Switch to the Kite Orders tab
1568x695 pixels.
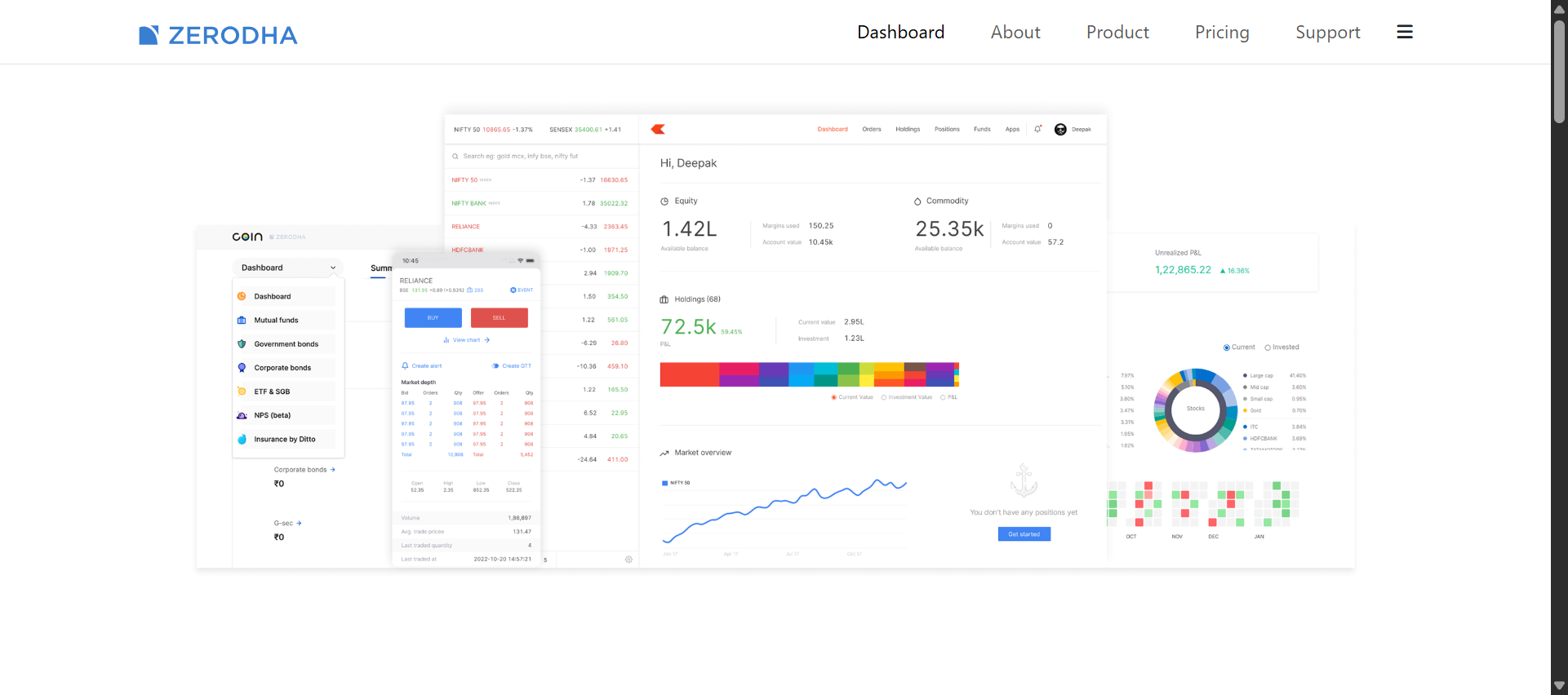pos(872,129)
